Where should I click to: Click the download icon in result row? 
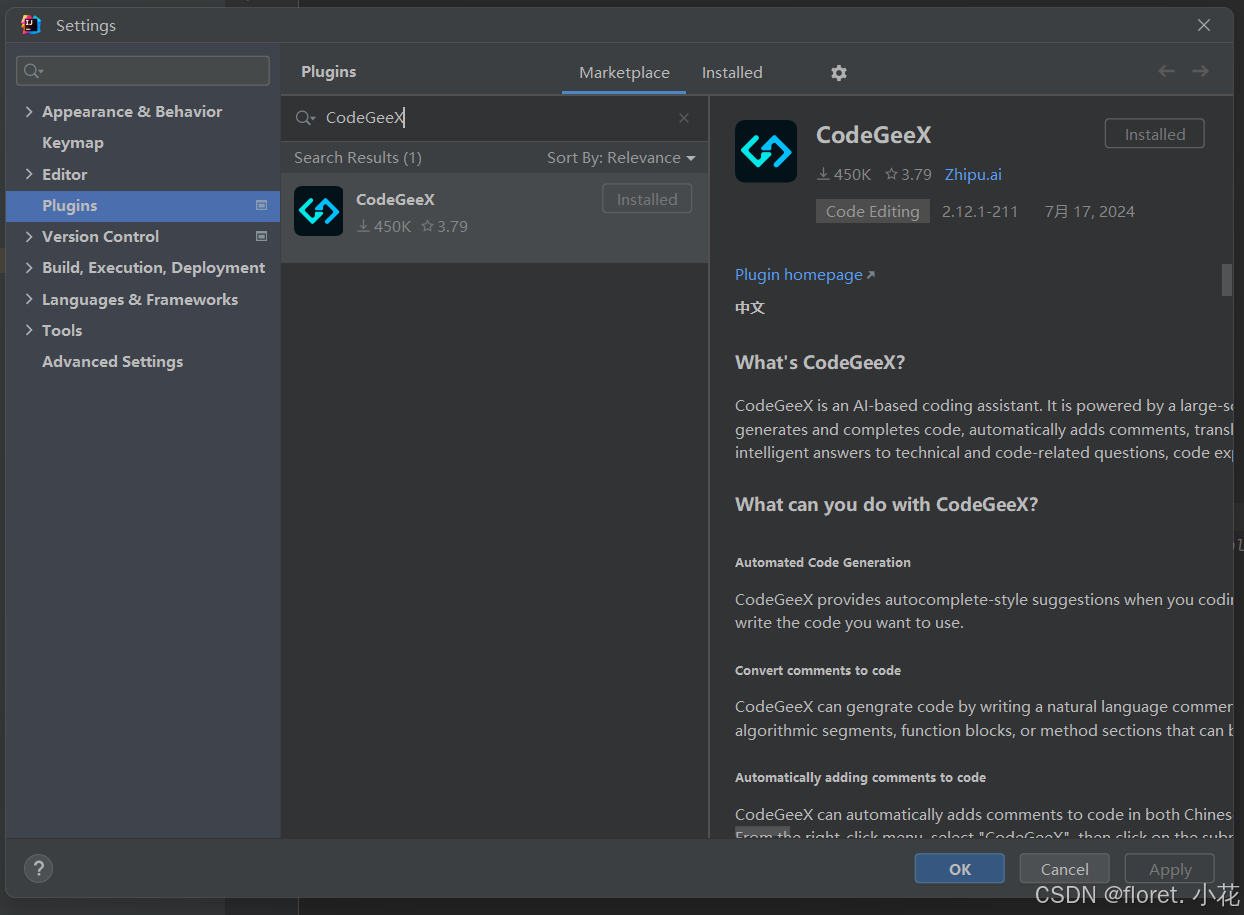(x=363, y=226)
